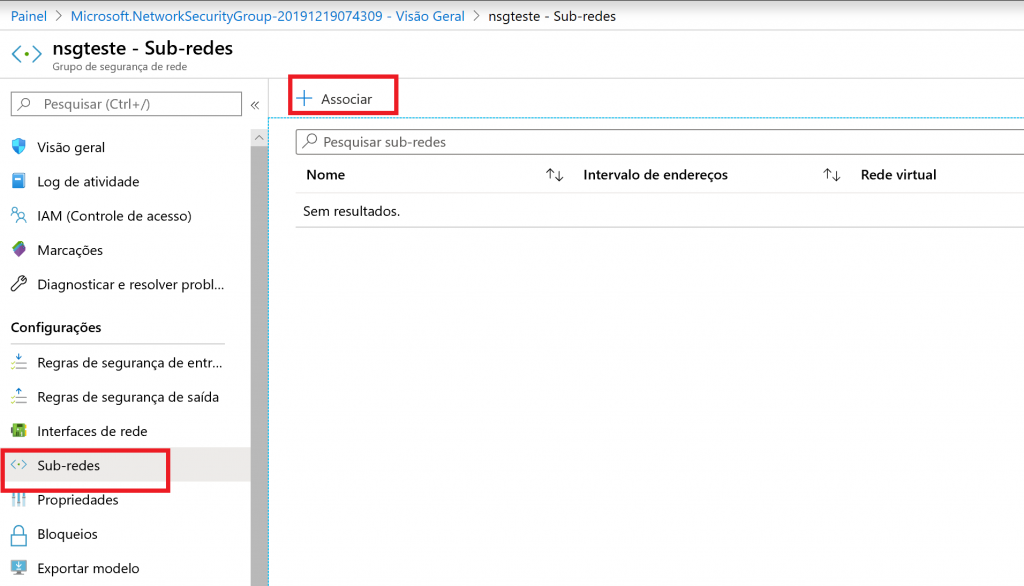This screenshot has width=1024, height=586.
Task: Focus the Pesquisar sub-redes search field
Action: [x=660, y=142]
